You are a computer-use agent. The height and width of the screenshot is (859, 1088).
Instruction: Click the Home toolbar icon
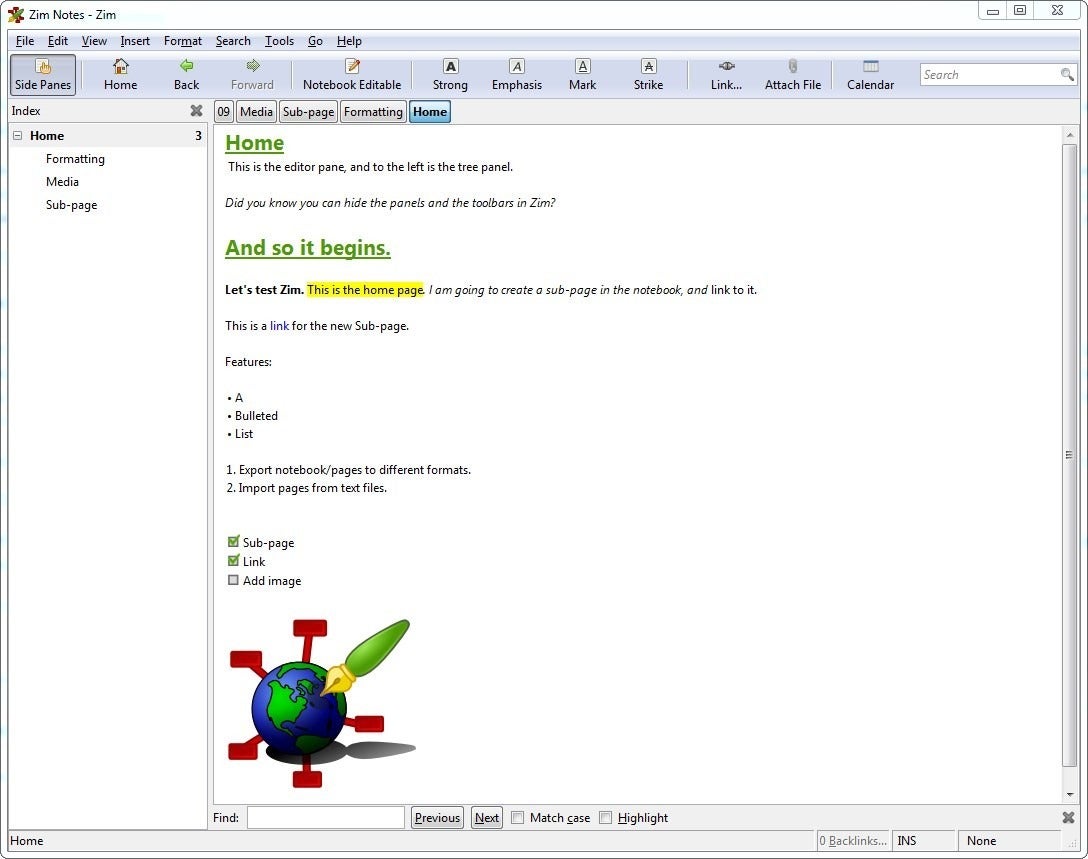[120, 75]
